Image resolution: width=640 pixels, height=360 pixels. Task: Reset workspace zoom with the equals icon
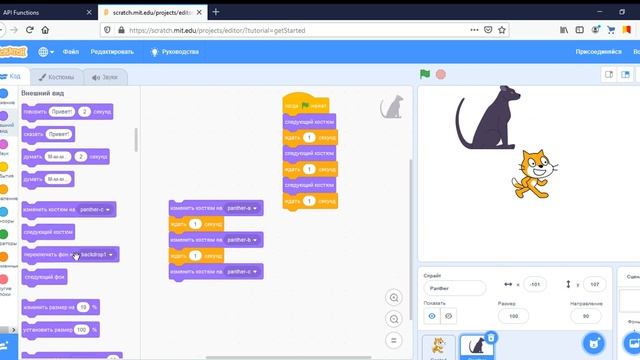point(394,340)
